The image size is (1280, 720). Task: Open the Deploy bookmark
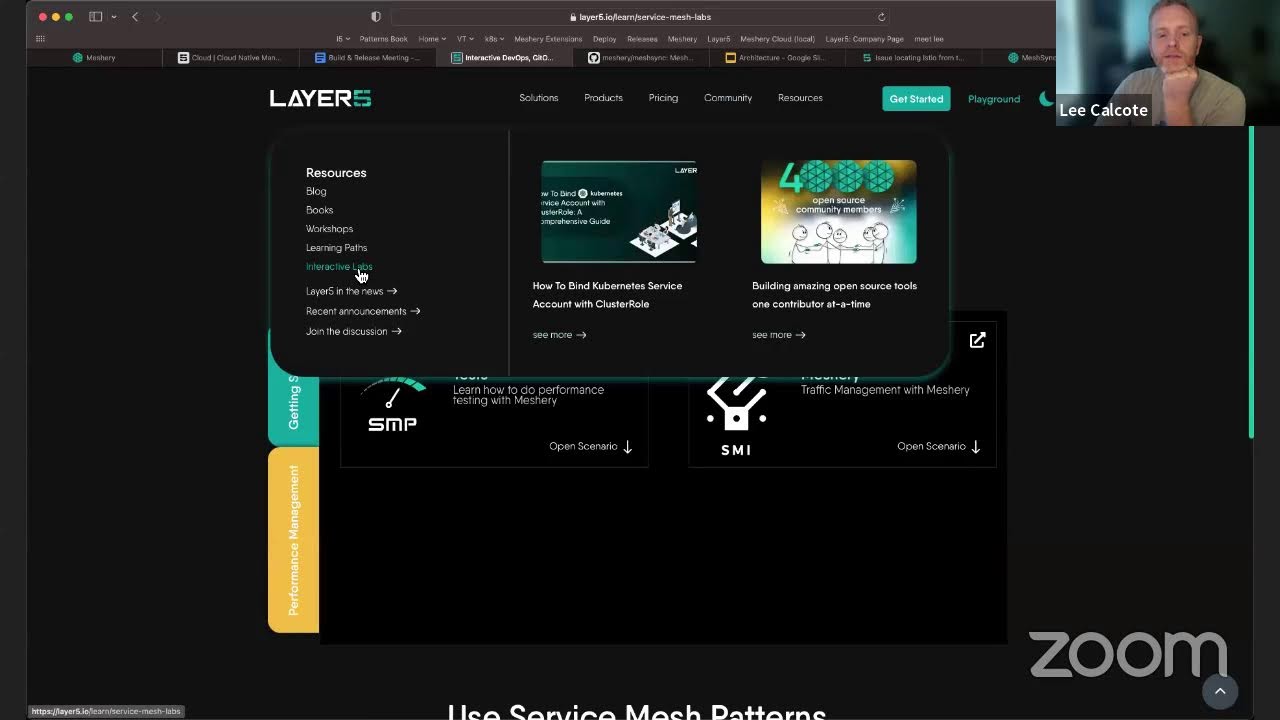click(x=604, y=39)
